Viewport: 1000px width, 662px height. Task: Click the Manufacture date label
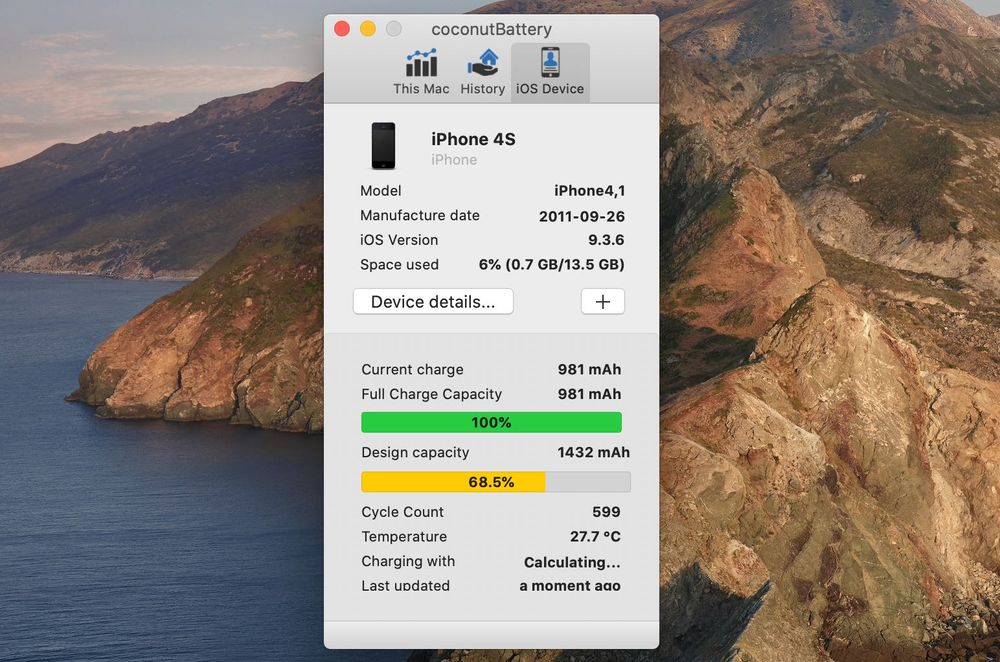coord(420,216)
